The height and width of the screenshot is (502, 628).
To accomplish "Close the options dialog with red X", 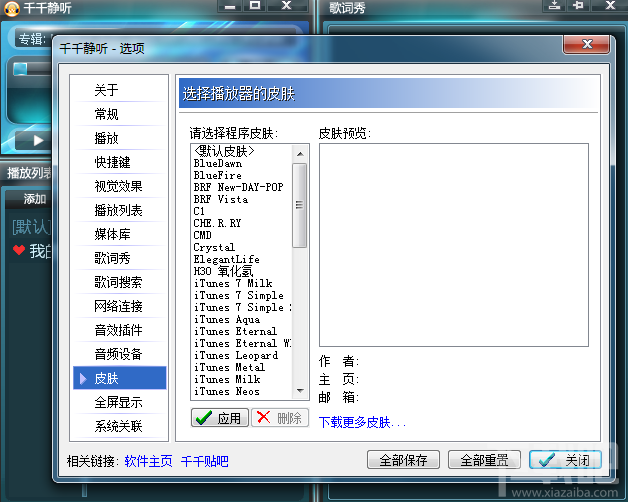I will 587,44.
